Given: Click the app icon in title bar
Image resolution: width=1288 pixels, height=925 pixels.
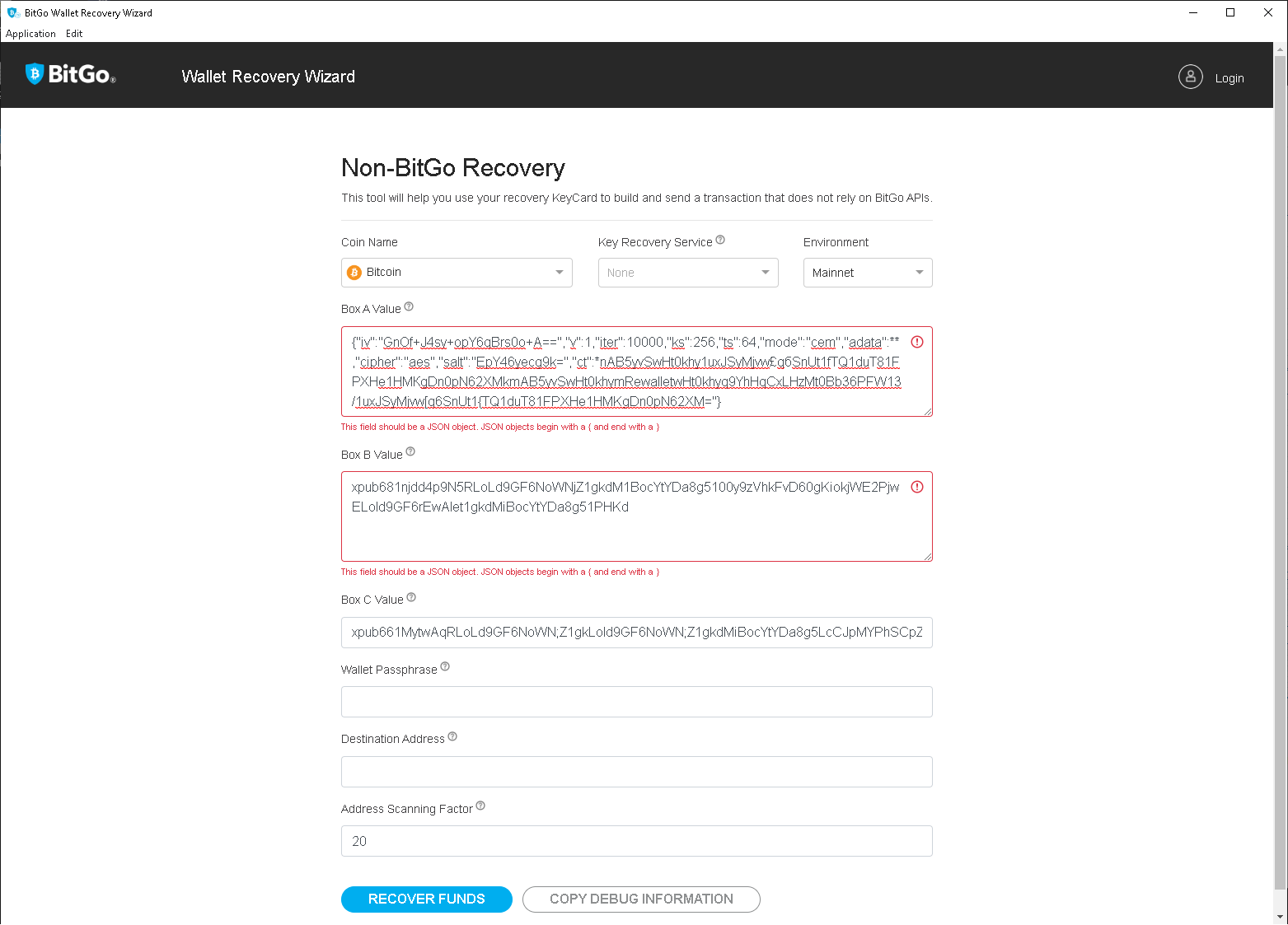Looking at the screenshot, I should (13, 12).
